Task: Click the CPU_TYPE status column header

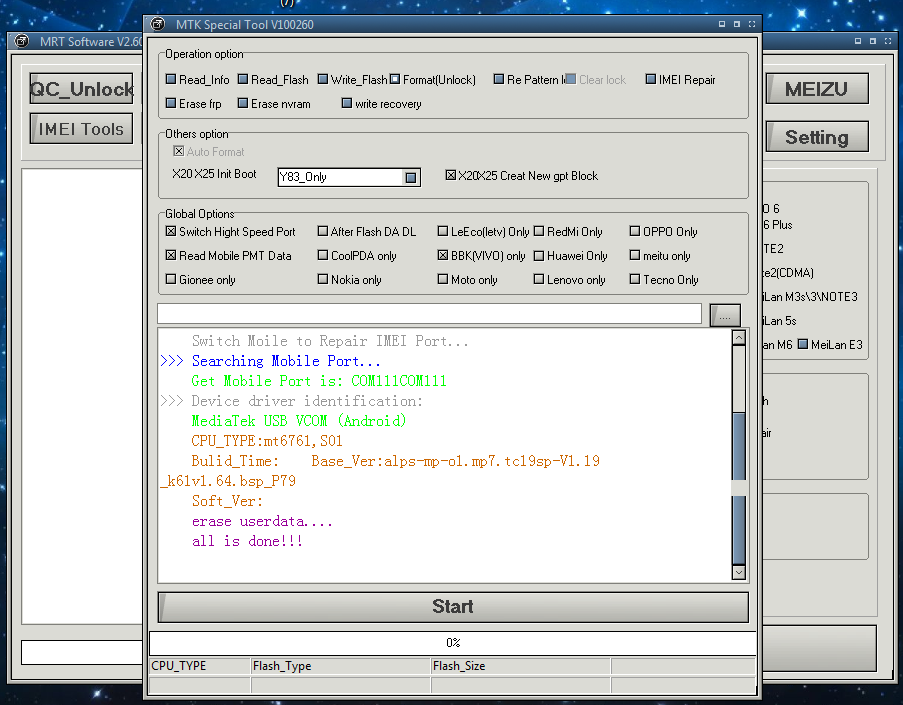Action: click(199, 666)
